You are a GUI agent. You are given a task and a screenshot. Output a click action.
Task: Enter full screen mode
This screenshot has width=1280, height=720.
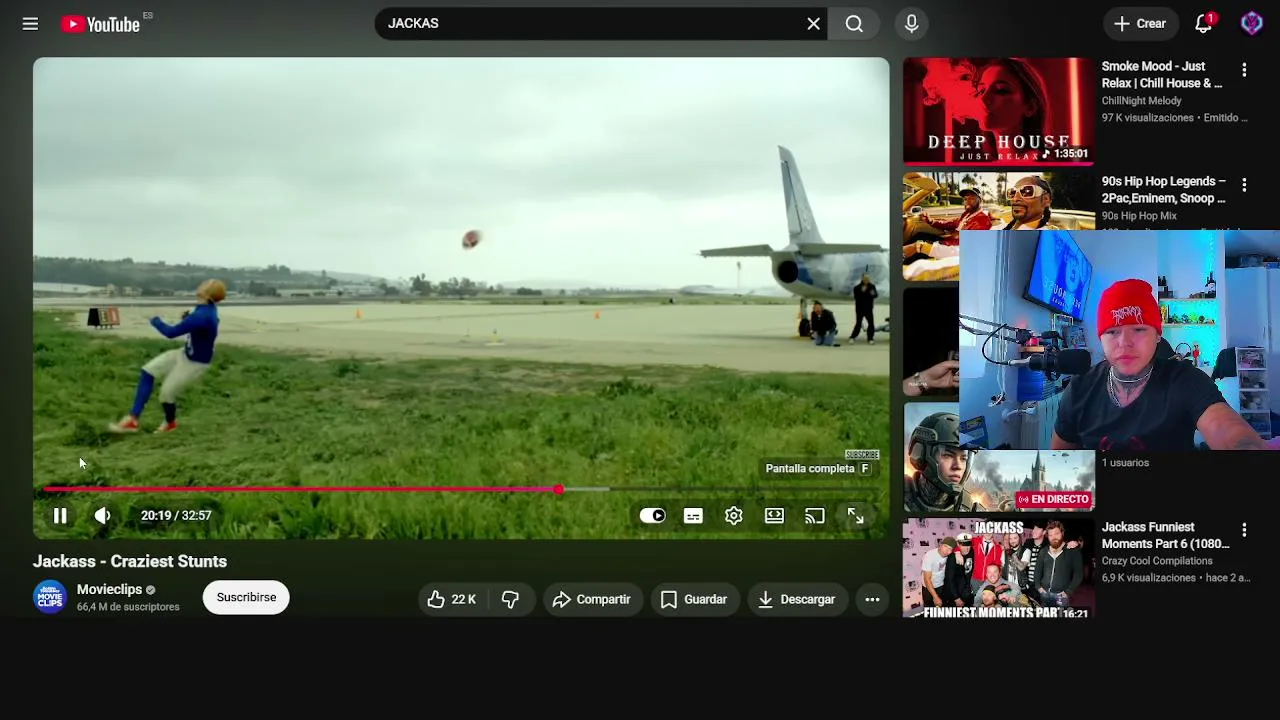[855, 516]
